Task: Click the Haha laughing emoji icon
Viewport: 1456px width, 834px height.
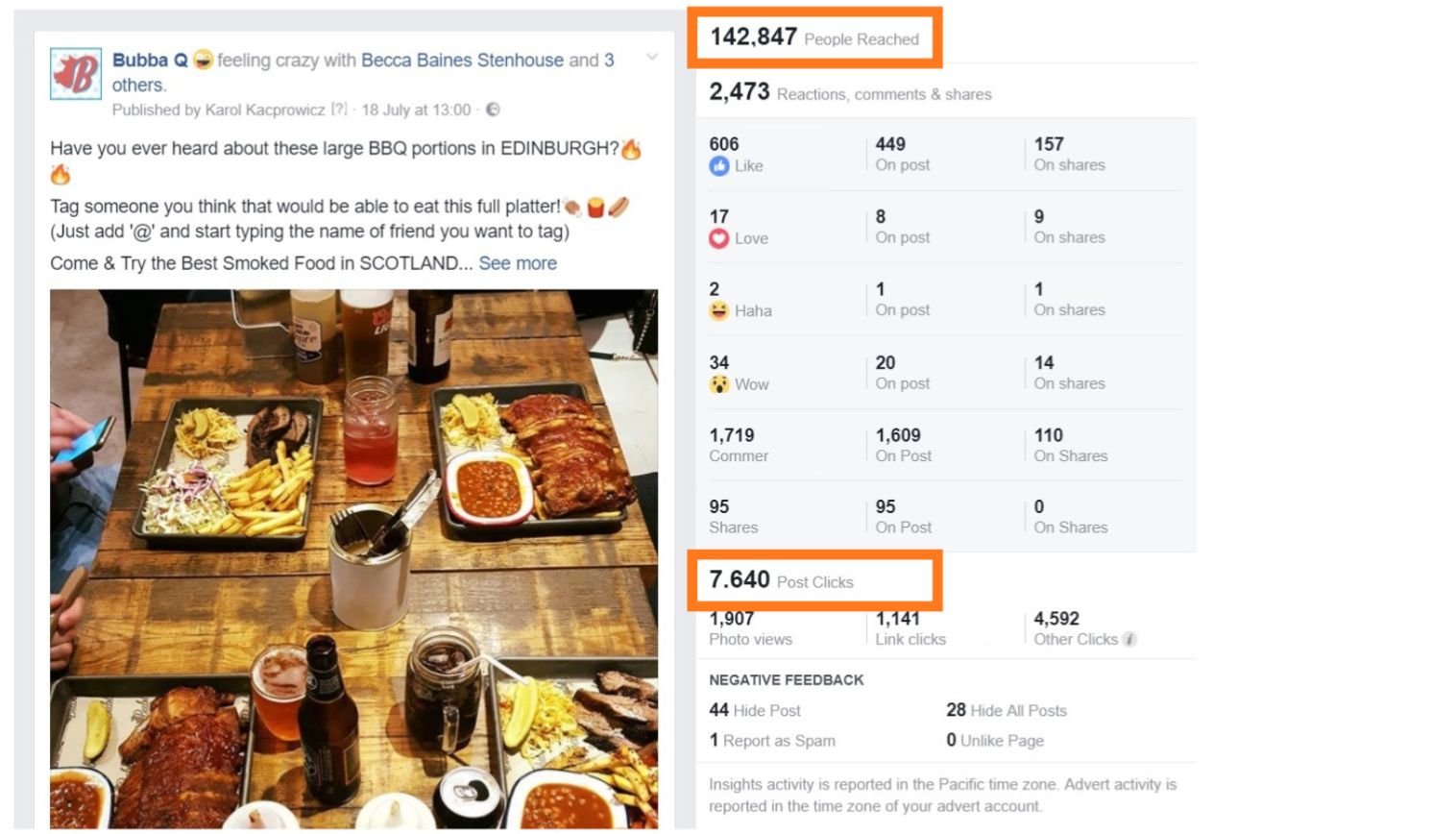Action: click(x=718, y=311)
